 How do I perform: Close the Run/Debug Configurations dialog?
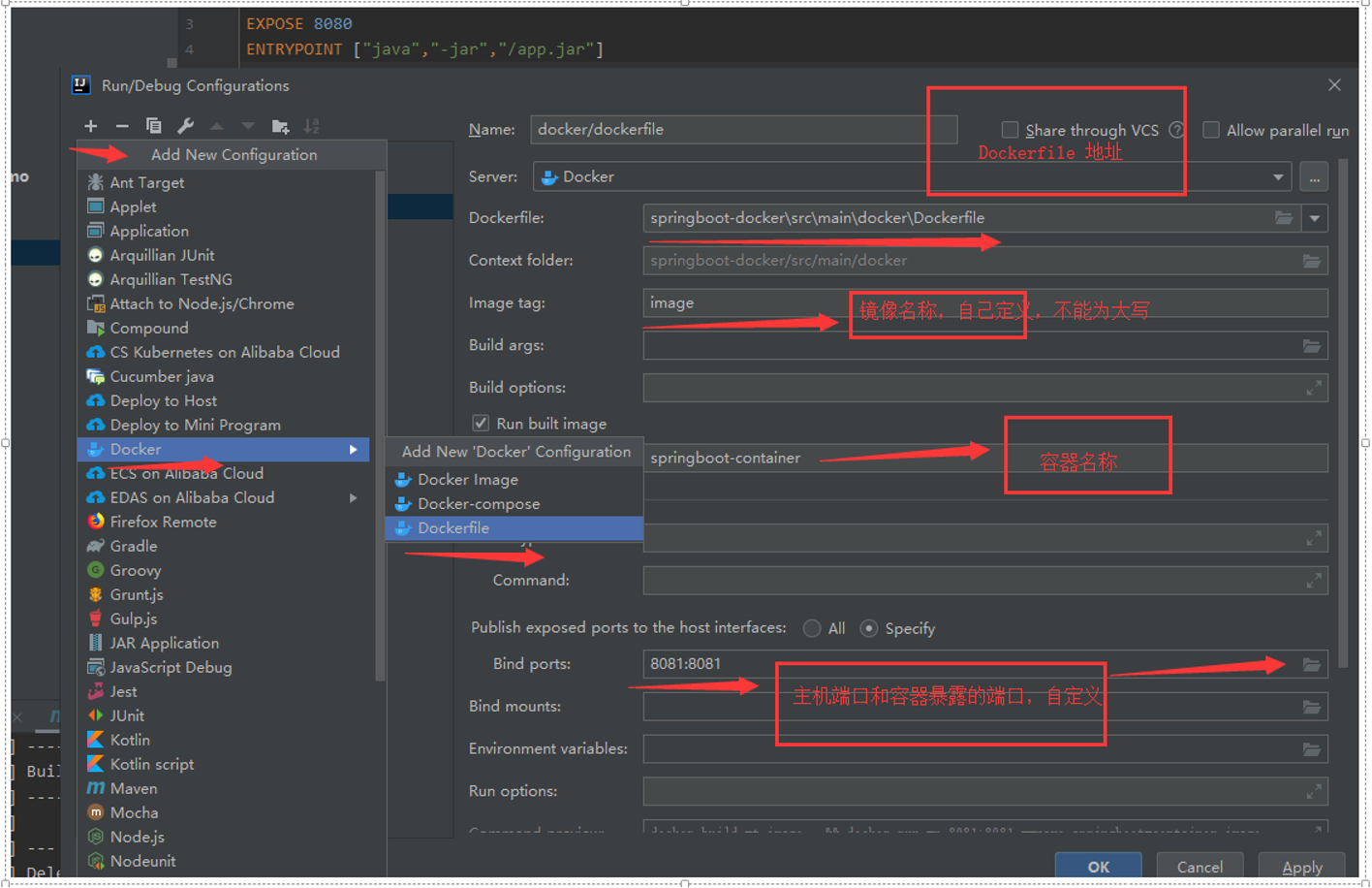(1334, 85)
